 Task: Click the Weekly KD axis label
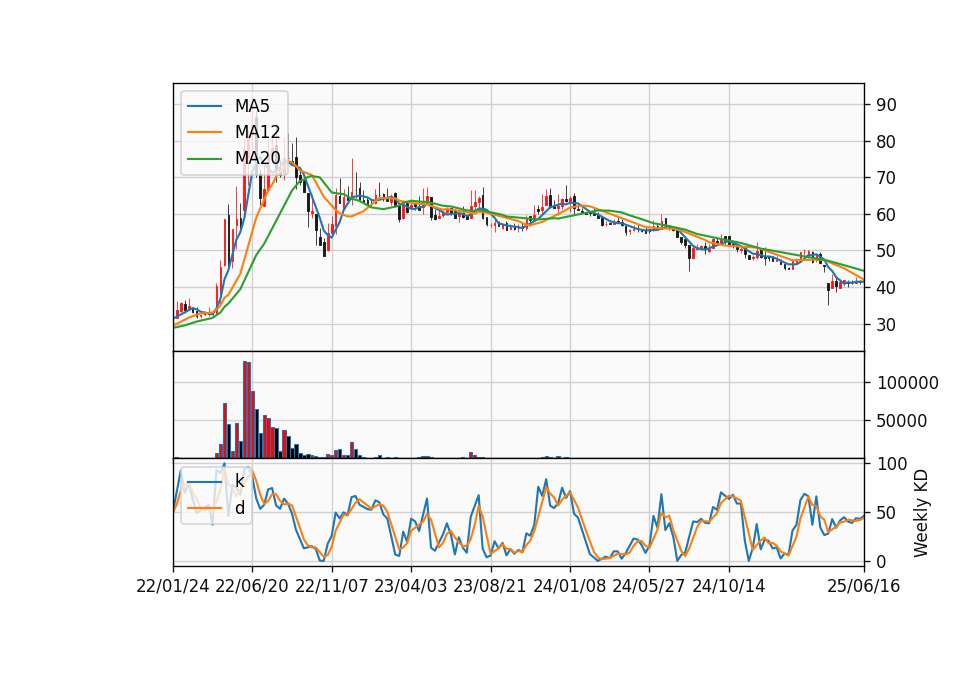[921, 513]
